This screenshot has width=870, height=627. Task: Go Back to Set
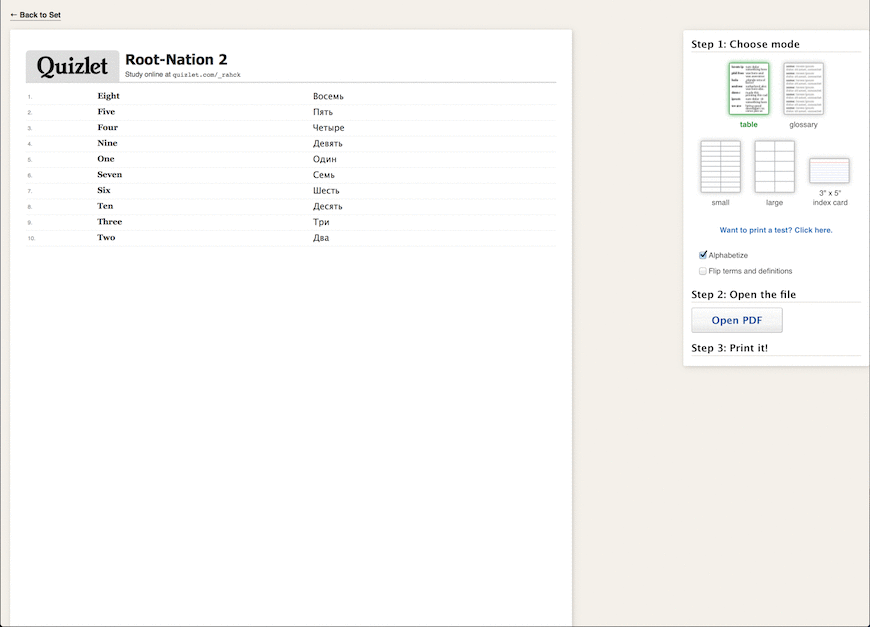(35, 14)
